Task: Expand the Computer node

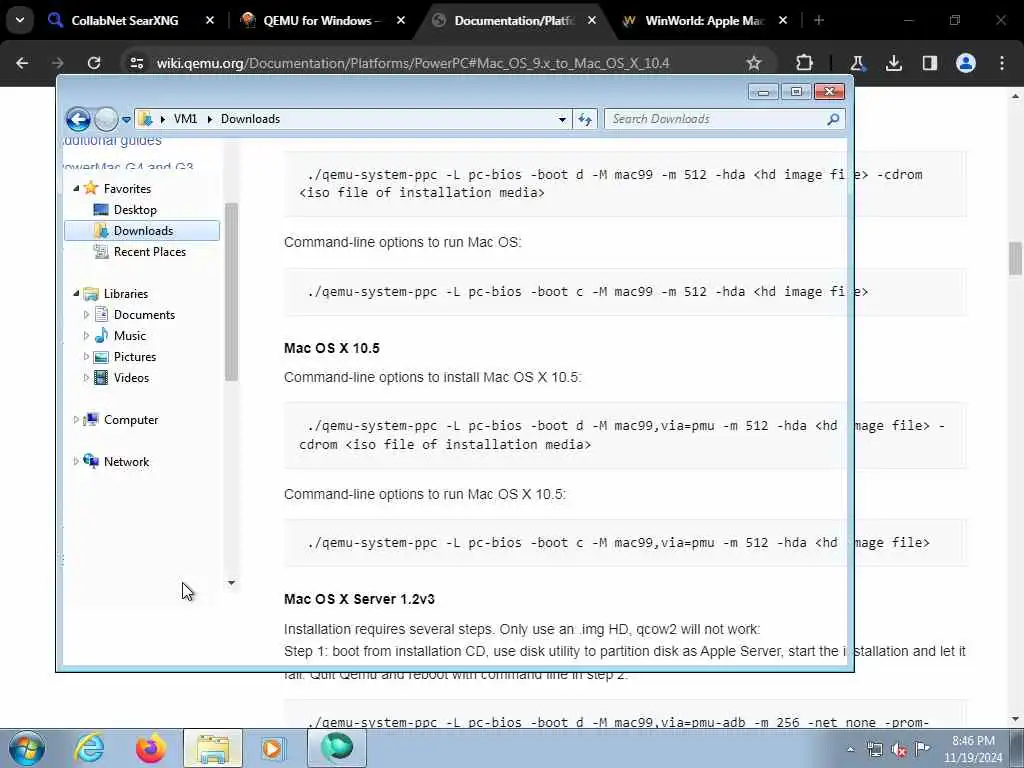Action: 76,419
